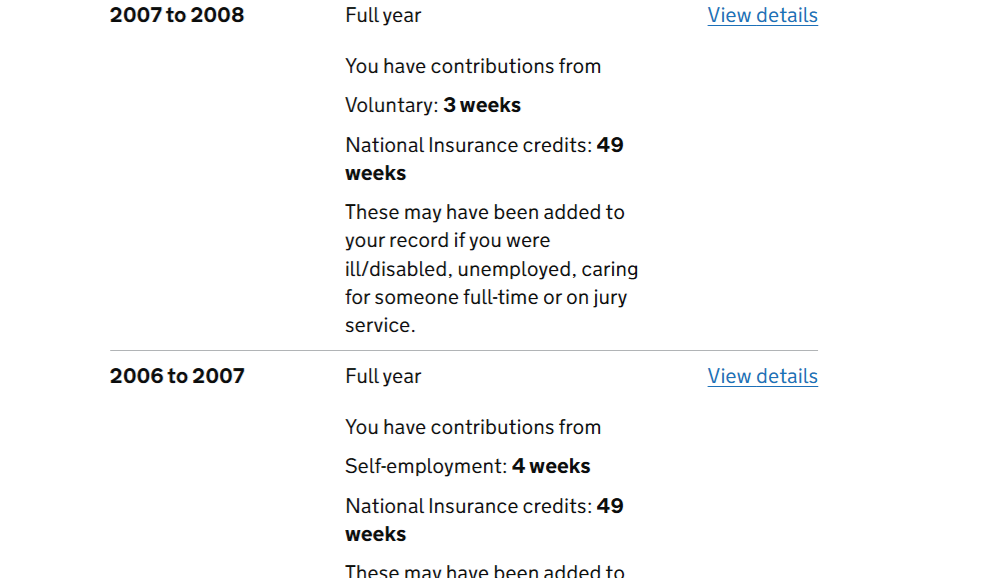
Task: Click the "for someone full-time or on jury" line
Action: pos(486,297)
